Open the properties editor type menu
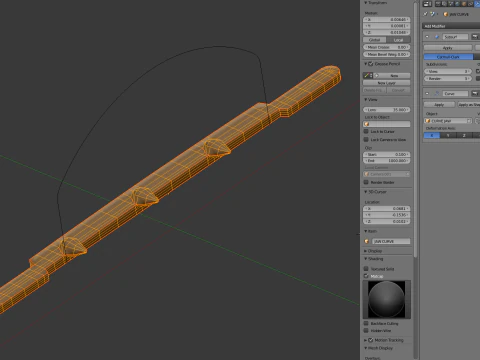480x360 pixels. [427, 4]
